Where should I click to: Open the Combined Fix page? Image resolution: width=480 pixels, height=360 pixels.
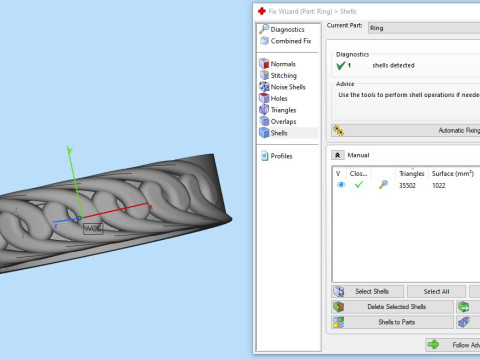click(291, 41)
